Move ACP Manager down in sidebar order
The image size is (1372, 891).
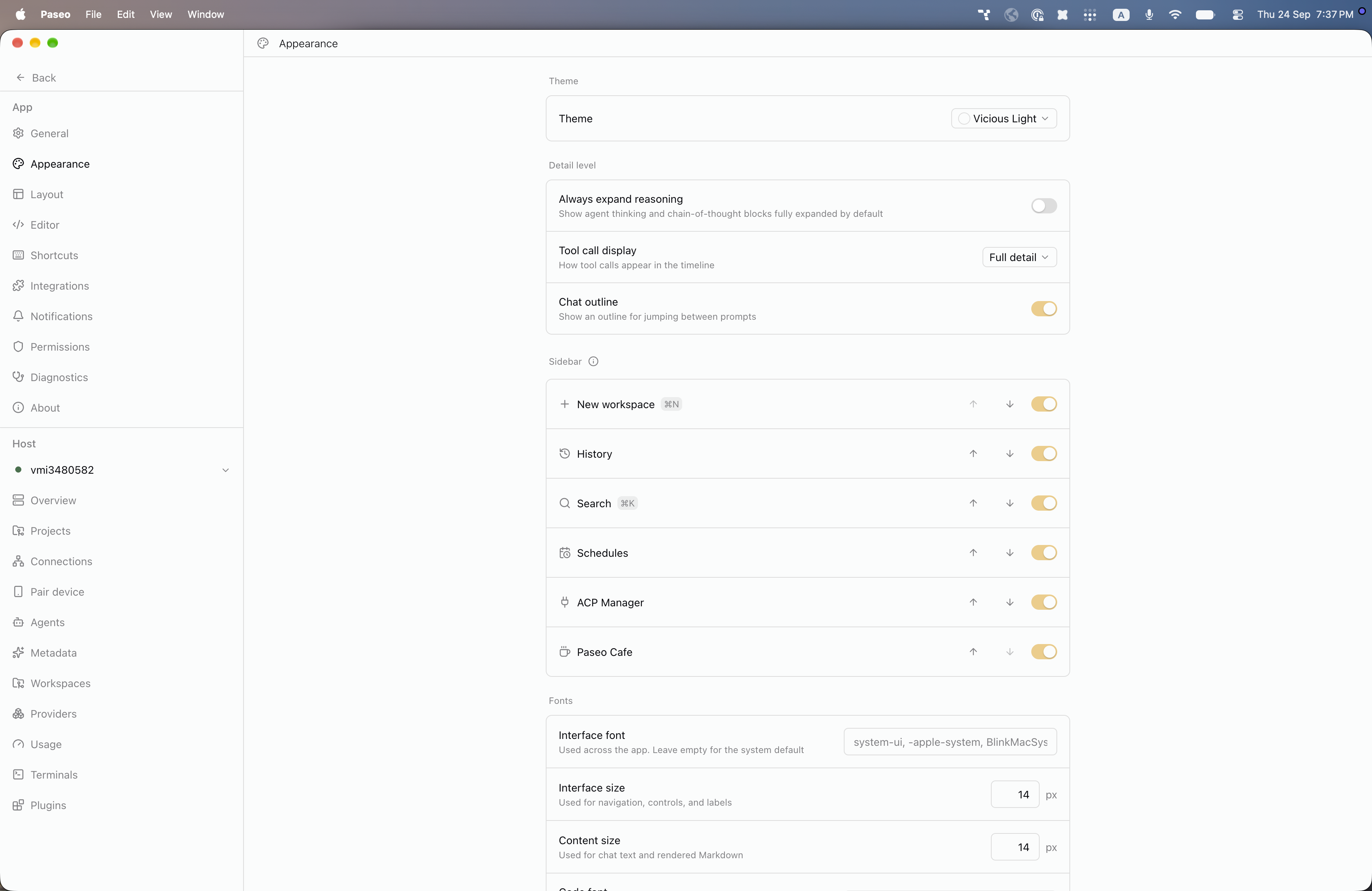coord(1010,602)
